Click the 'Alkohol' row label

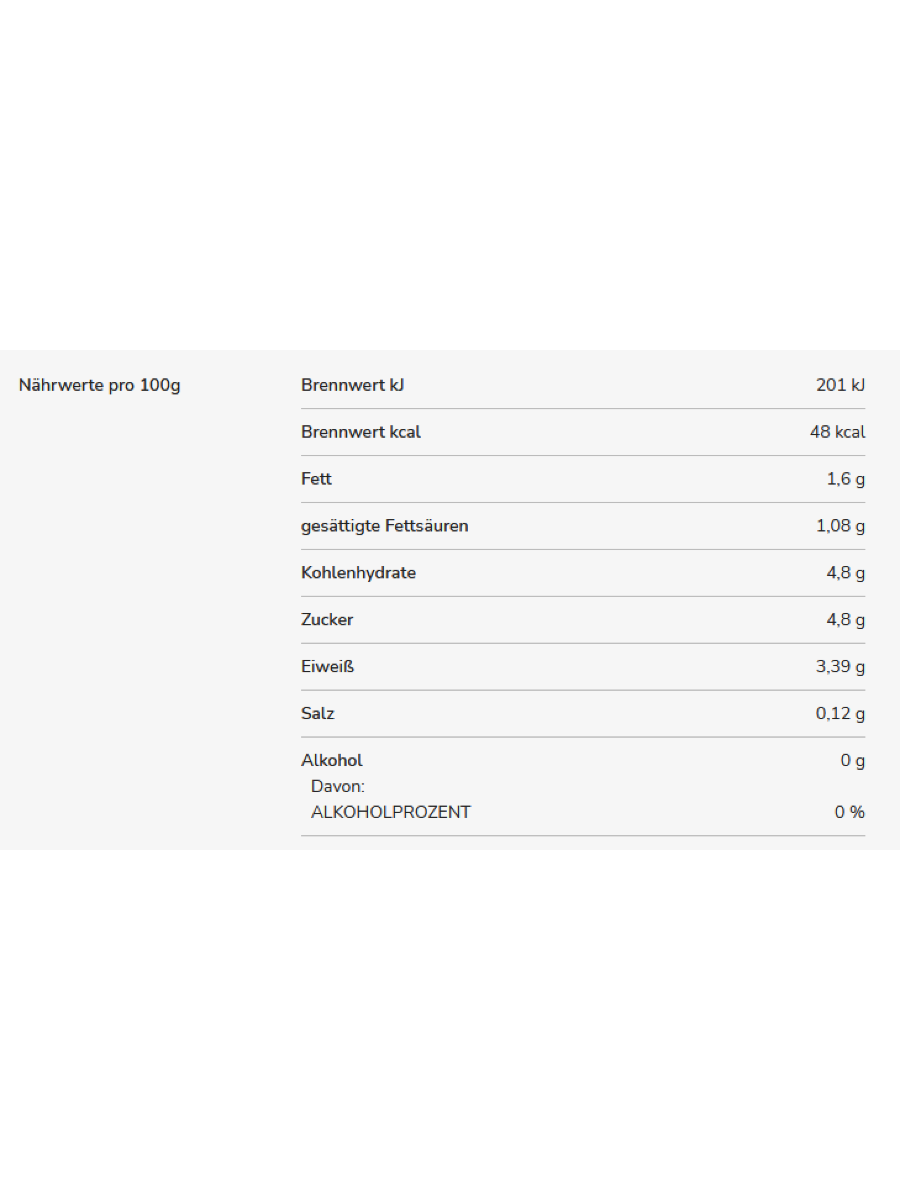332,761
